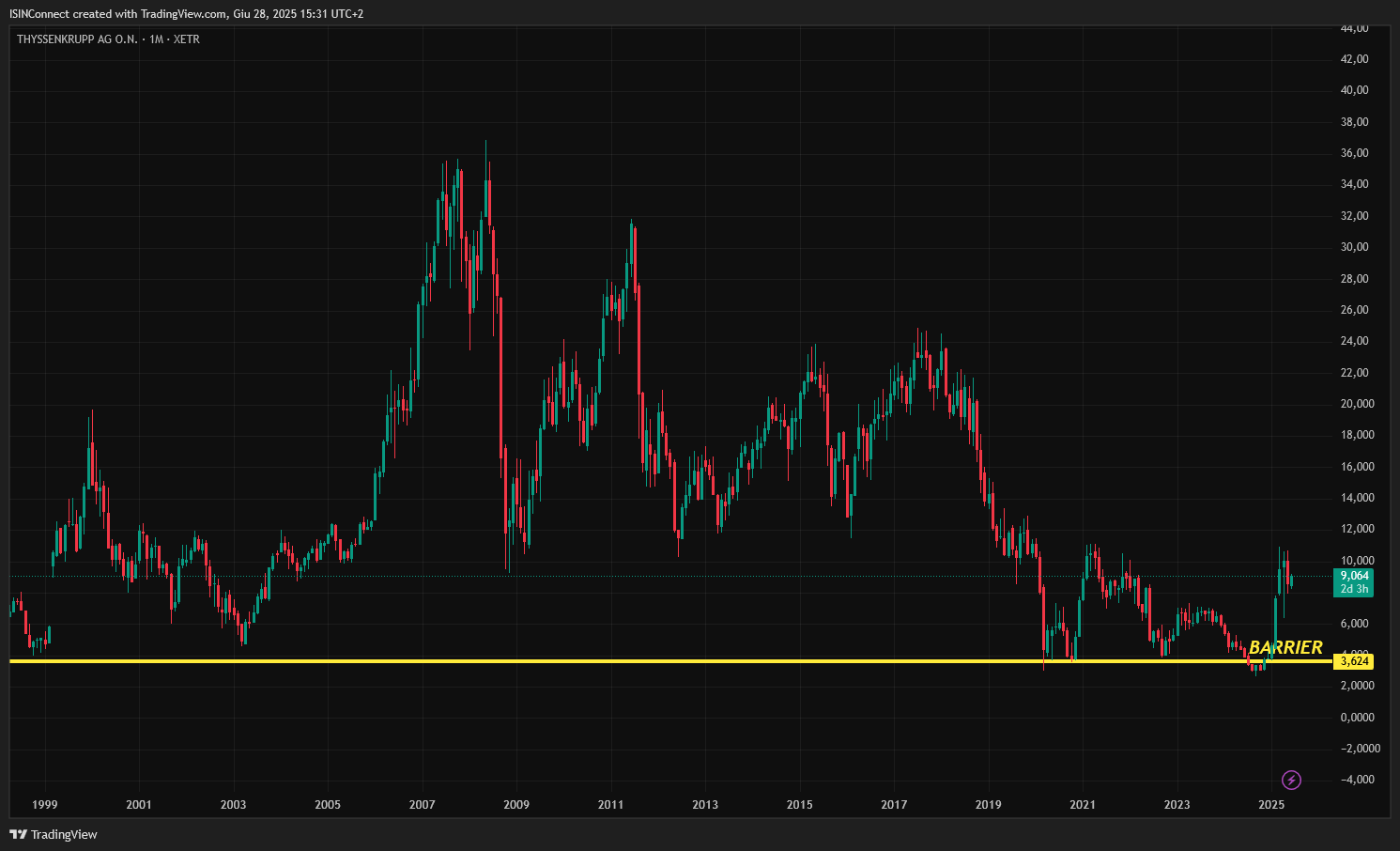Click the 18,000 price scale label
Screen dimensions: 1400x851
1358,435
